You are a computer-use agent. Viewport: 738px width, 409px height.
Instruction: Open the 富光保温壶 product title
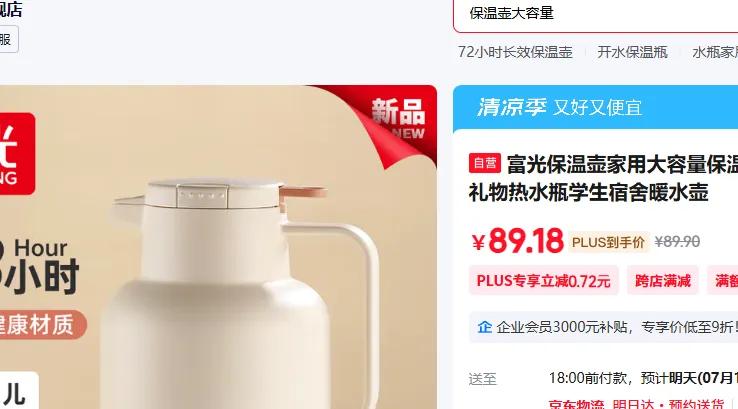click(603, 178)
